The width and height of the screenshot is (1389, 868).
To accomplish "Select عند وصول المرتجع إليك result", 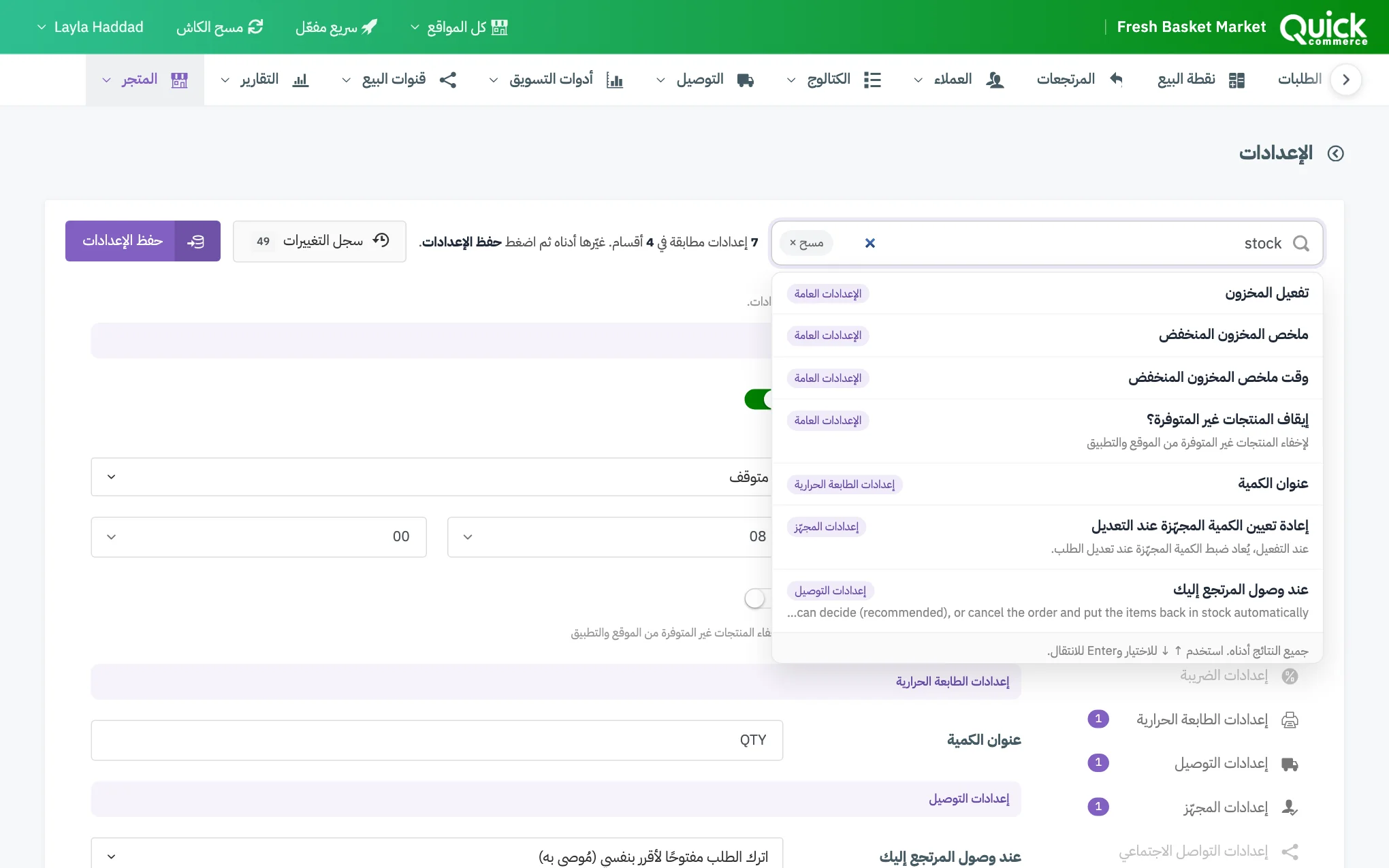I will point(1047,601).
